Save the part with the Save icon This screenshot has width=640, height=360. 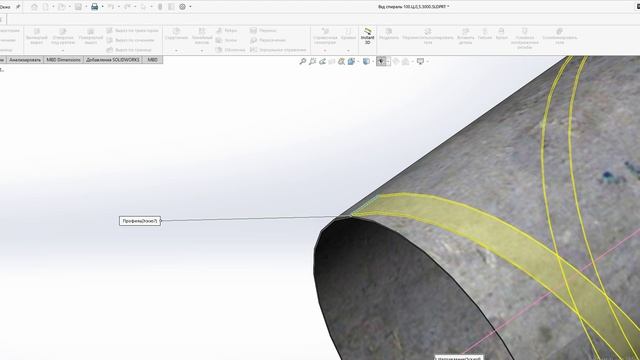pyautogui.click(x=78, y=7)
